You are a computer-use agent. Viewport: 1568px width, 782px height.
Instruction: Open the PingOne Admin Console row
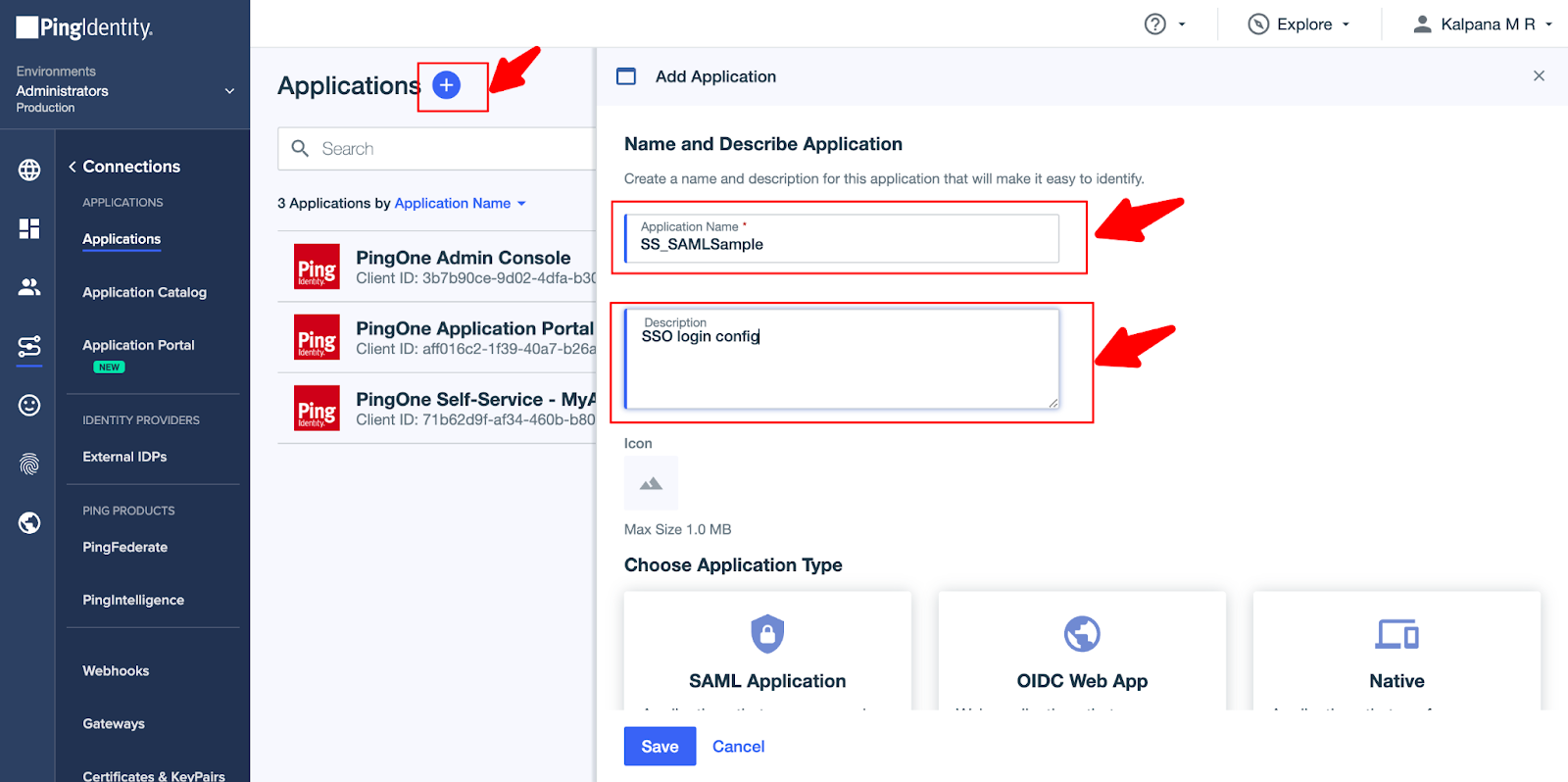coord(437,267)
